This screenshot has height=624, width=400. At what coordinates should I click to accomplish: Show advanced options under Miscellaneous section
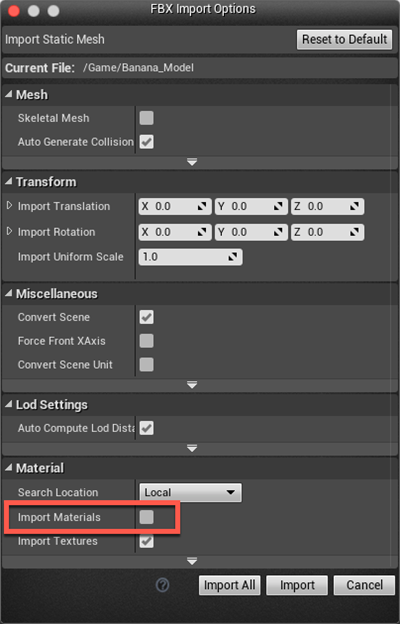point(192,385)
